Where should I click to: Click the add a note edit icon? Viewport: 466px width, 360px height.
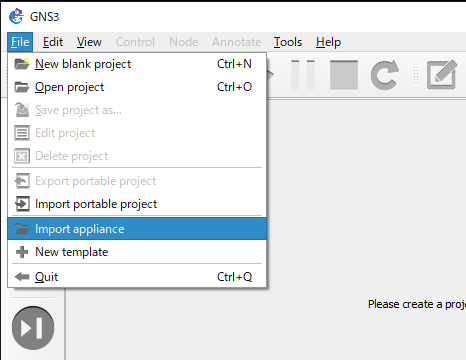(x=442, y=75)
